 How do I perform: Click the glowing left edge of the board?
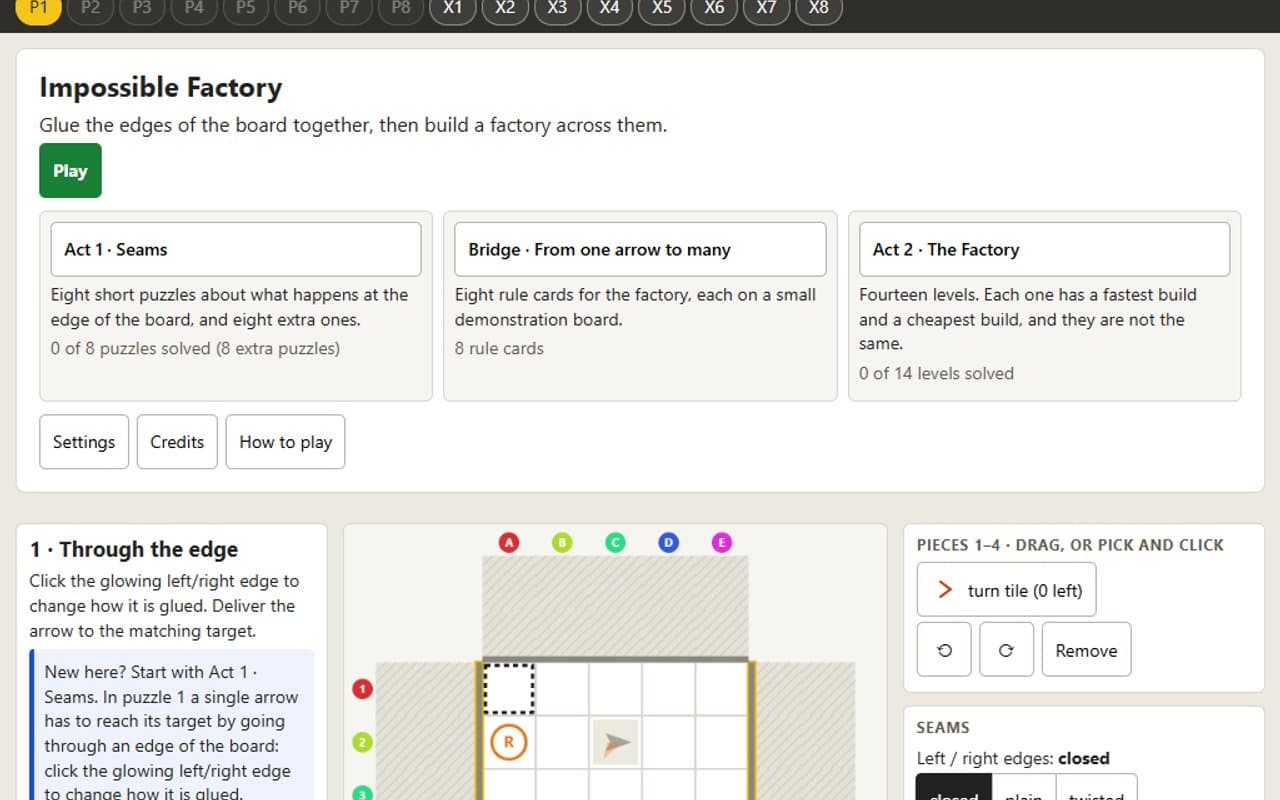(478, 730)
